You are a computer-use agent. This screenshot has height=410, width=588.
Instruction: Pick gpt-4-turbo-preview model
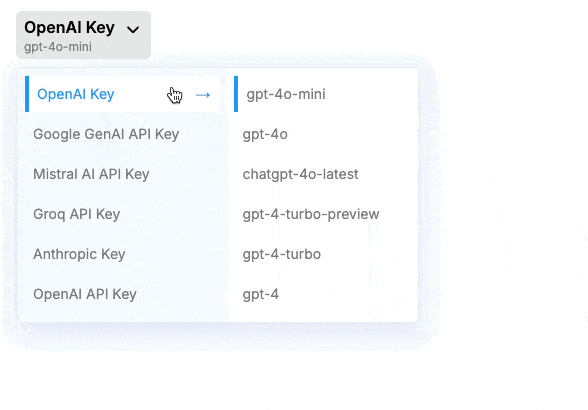tap(311, 214)
